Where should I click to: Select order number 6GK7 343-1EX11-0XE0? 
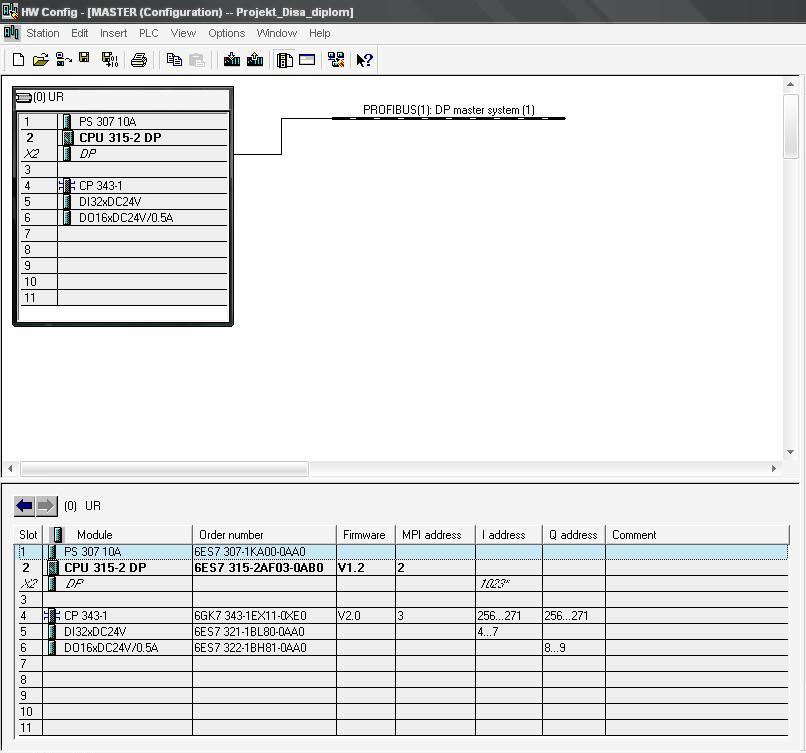[x=250, y=616]
